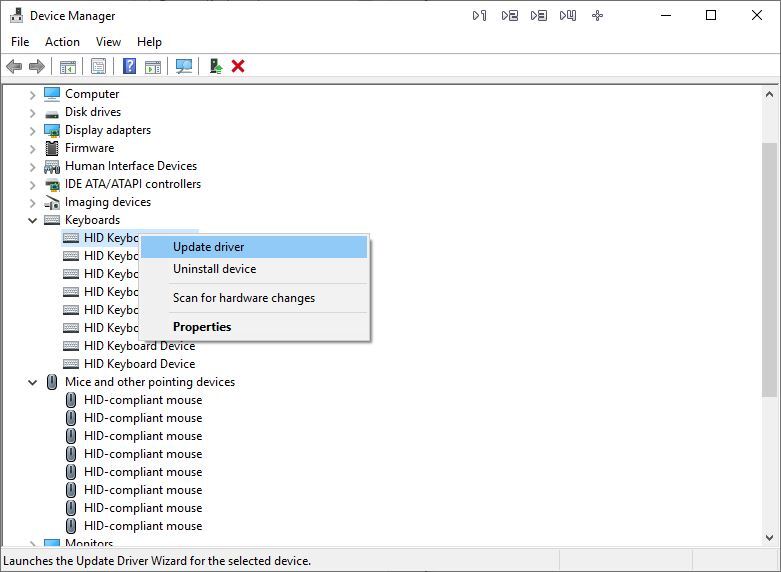The width and height of the screenshot is (781, 572).
Task: Close the Device Manager window
Action: click(757, 15)
